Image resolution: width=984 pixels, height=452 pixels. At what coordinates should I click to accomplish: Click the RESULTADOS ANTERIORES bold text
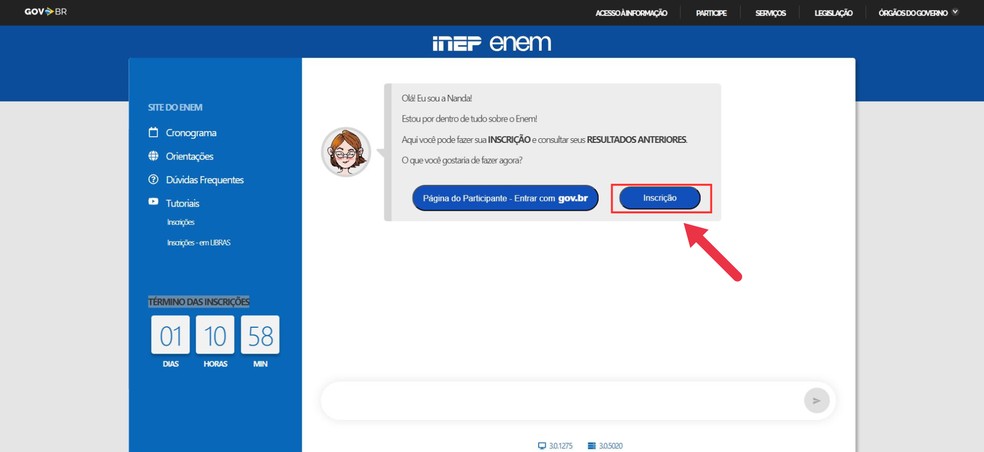[x=636, y=139]
